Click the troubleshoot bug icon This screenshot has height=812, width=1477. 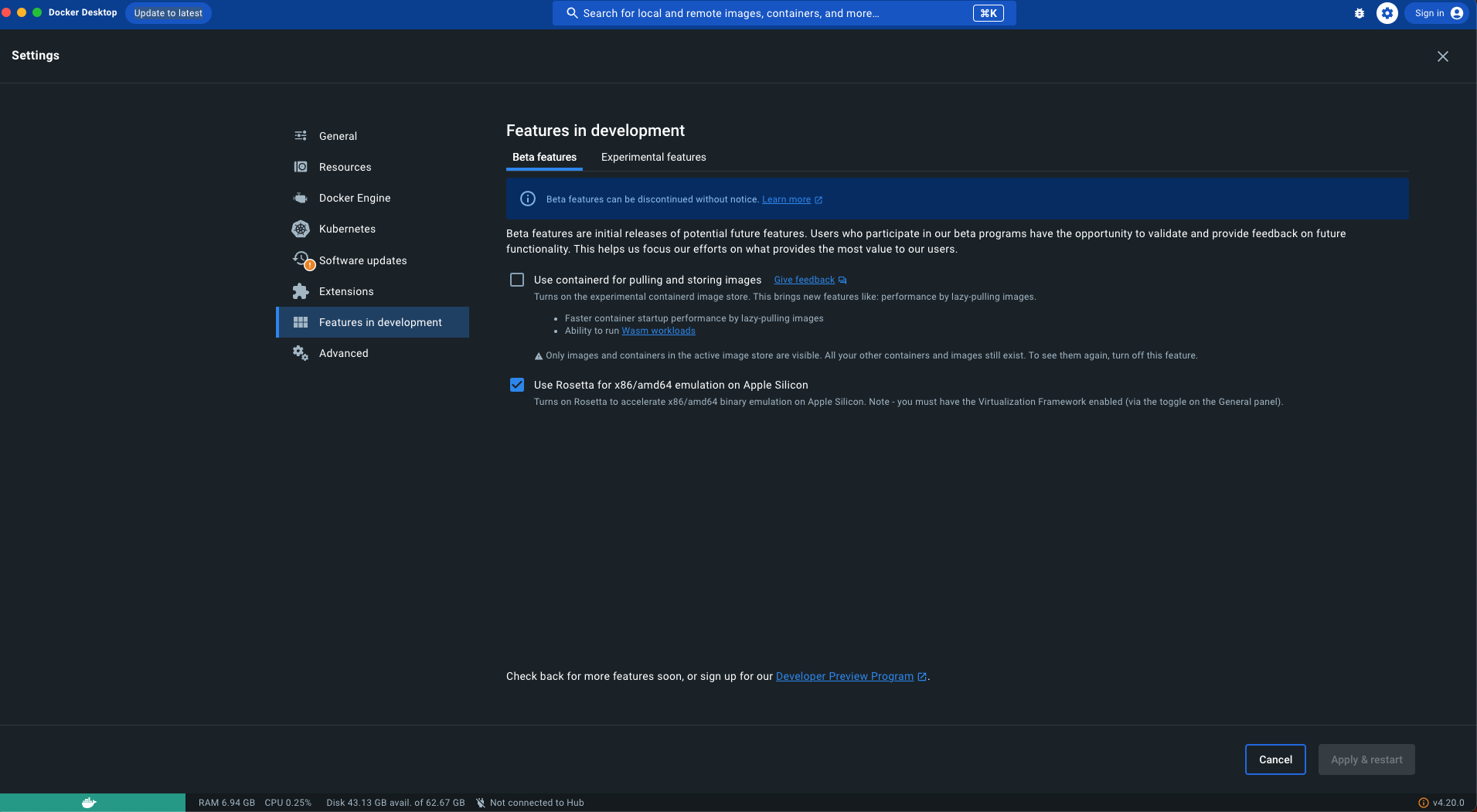pos(1360,13)
